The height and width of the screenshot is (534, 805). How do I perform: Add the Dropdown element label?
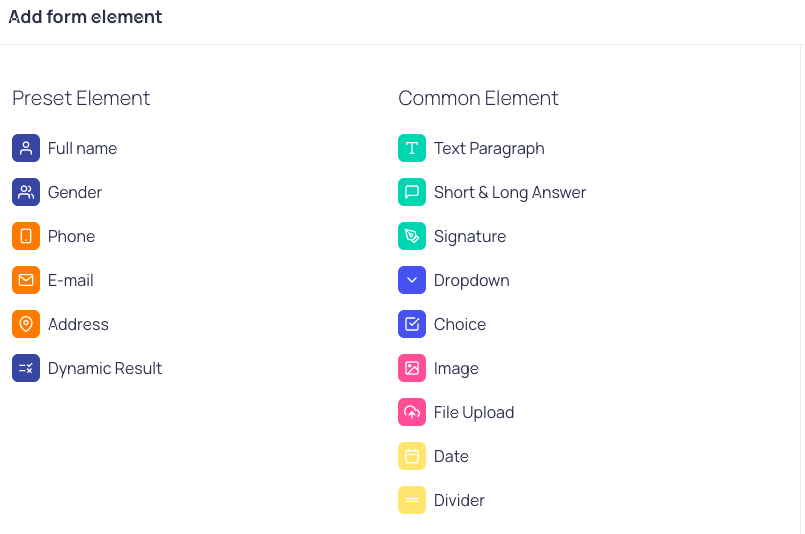click(472, 281)
